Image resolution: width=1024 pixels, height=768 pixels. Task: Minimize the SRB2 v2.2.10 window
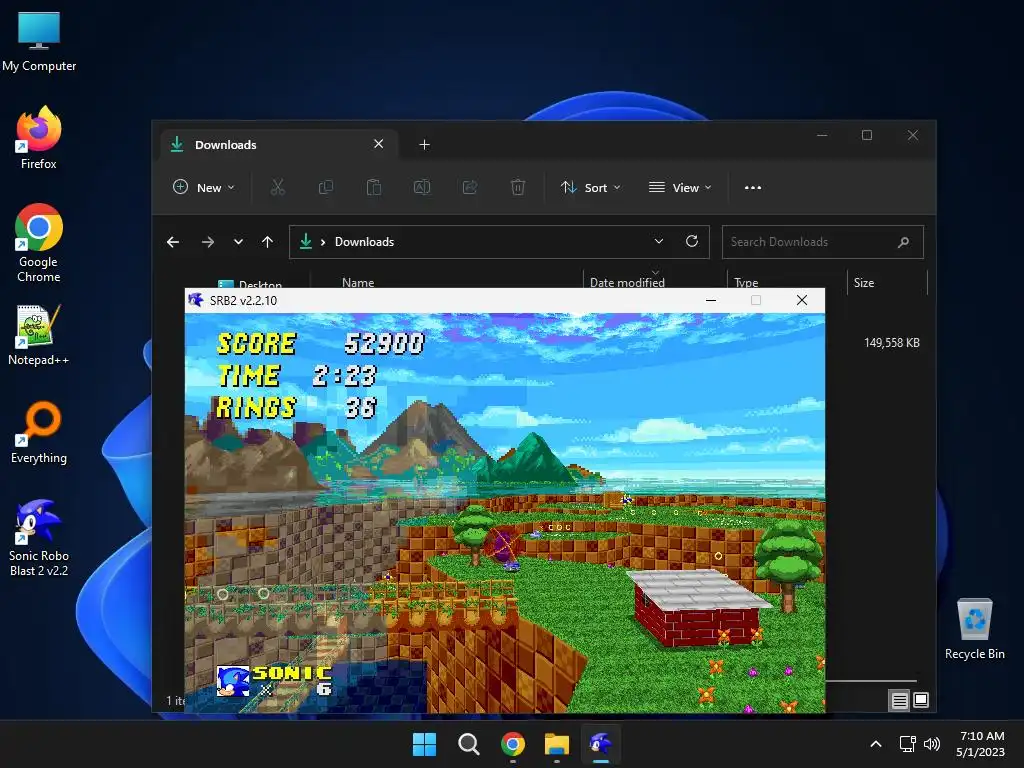711,300
